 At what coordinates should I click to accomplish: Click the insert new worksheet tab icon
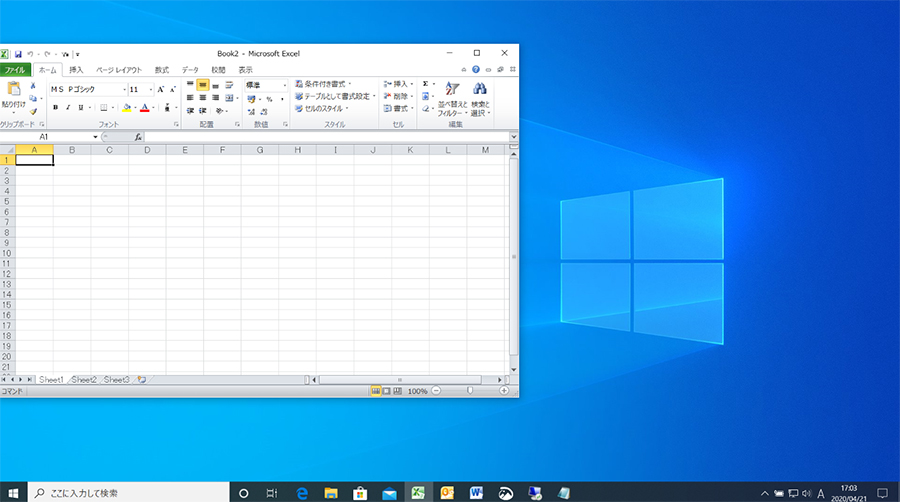[141, 380]
